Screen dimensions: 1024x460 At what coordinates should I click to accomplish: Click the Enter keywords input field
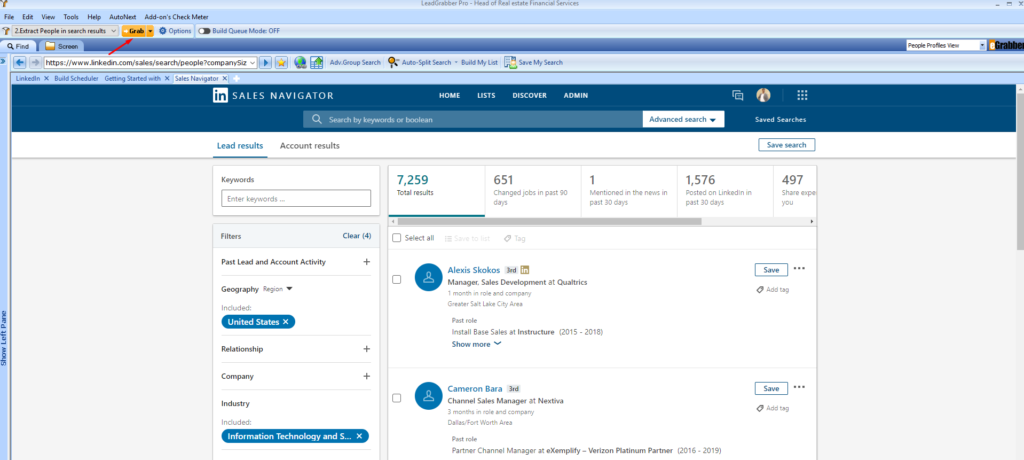pos(296,199)
